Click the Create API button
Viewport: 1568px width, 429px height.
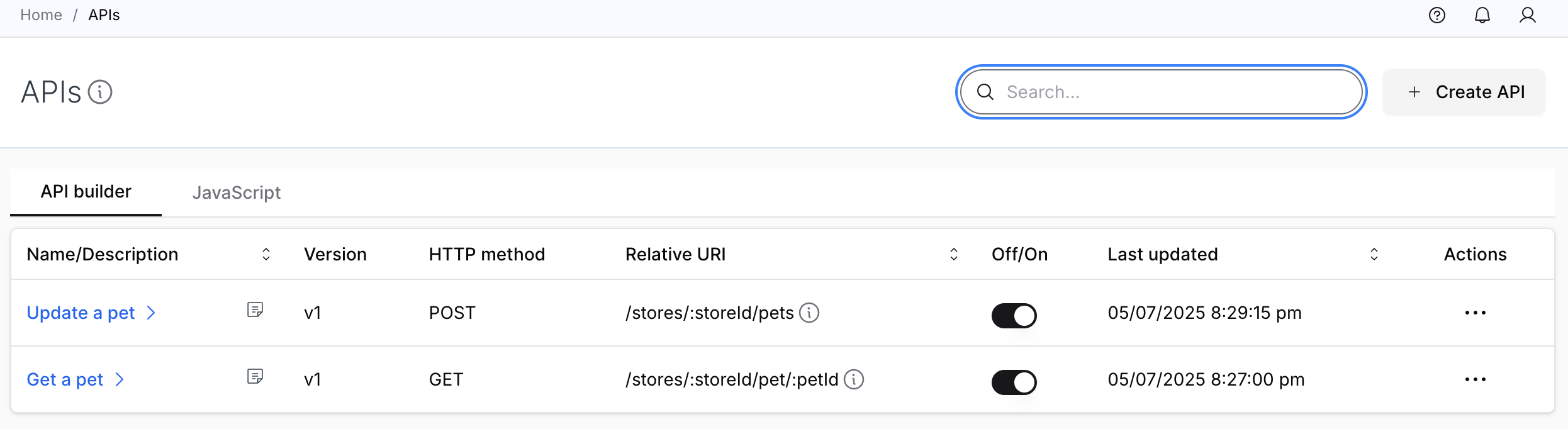pyautogui.click(x=1464, y=92)
